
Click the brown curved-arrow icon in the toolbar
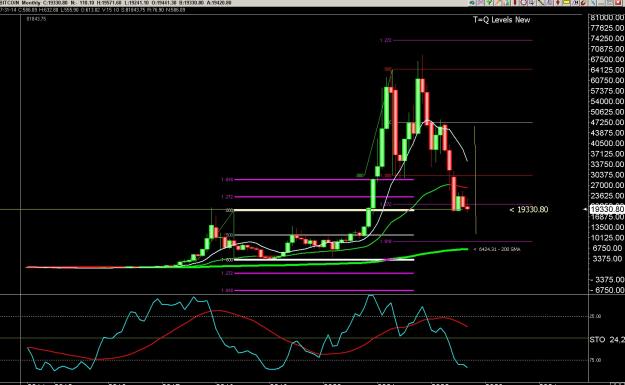point(583,2)
